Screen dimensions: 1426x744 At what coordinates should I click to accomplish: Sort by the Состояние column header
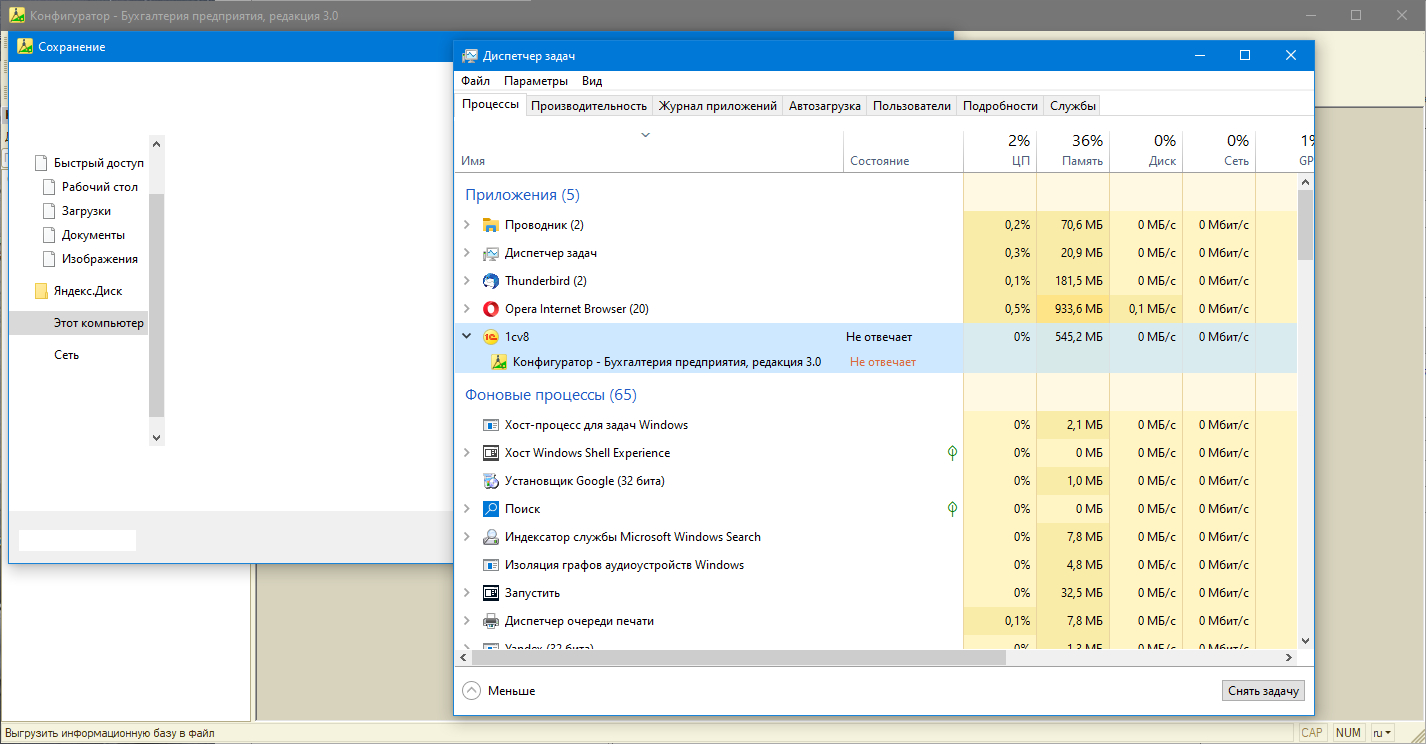tap(904, 151)
